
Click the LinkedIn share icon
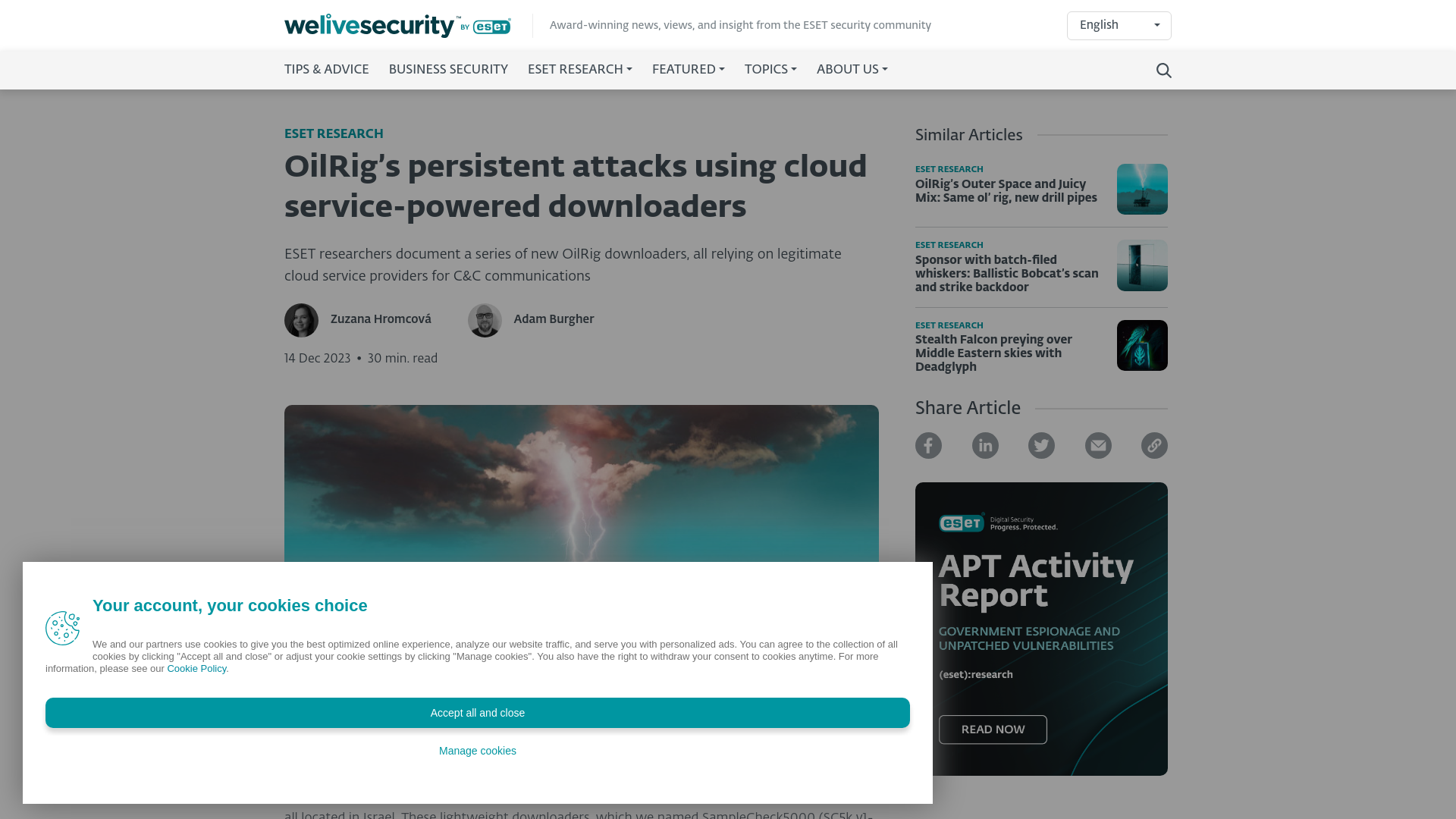[x=984, y=445]
